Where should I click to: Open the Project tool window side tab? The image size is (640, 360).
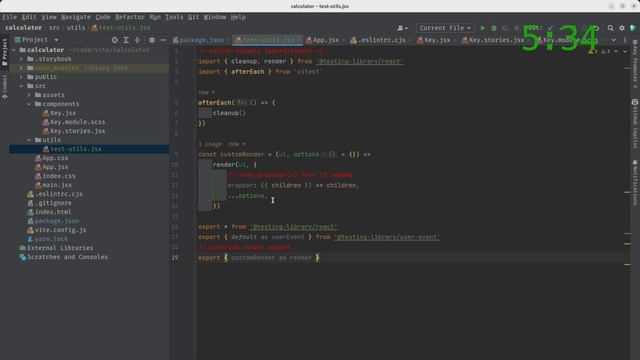click(x=4, y=51)
